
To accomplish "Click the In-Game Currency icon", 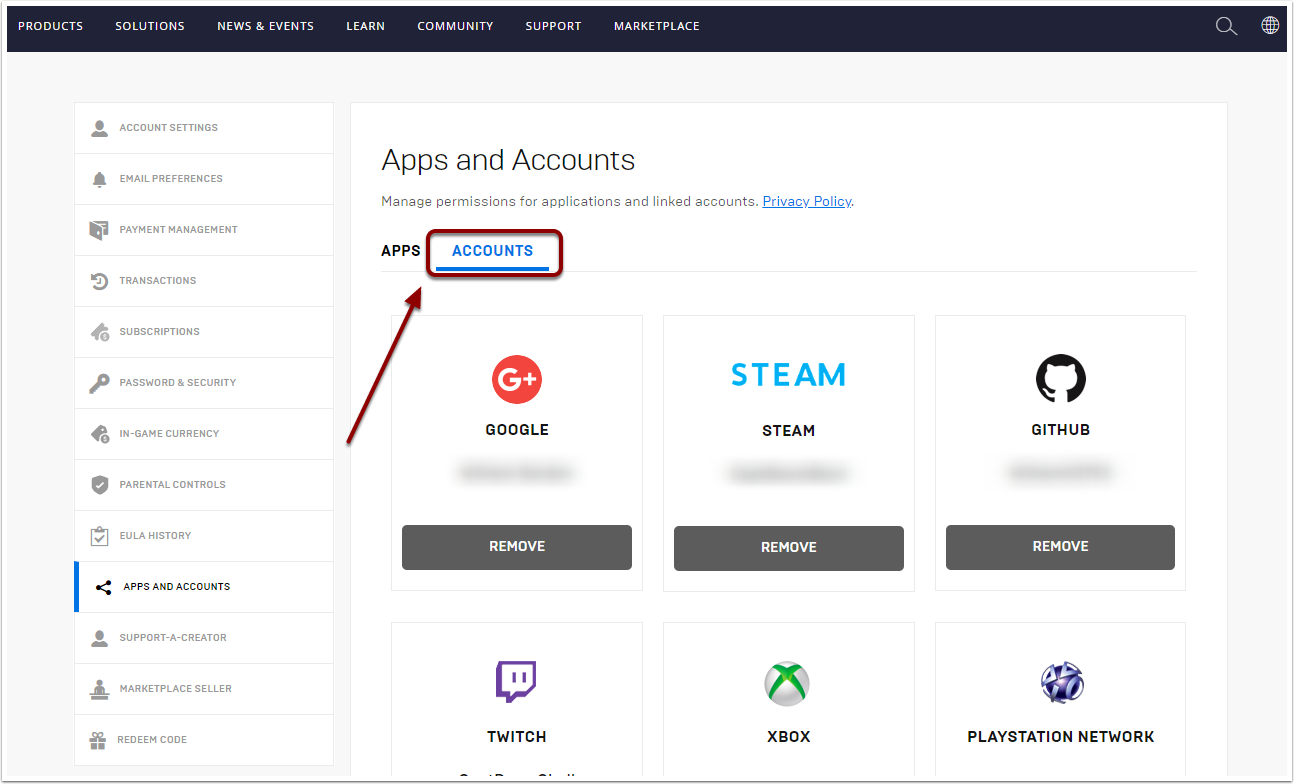I will click(x=99, y=434).
